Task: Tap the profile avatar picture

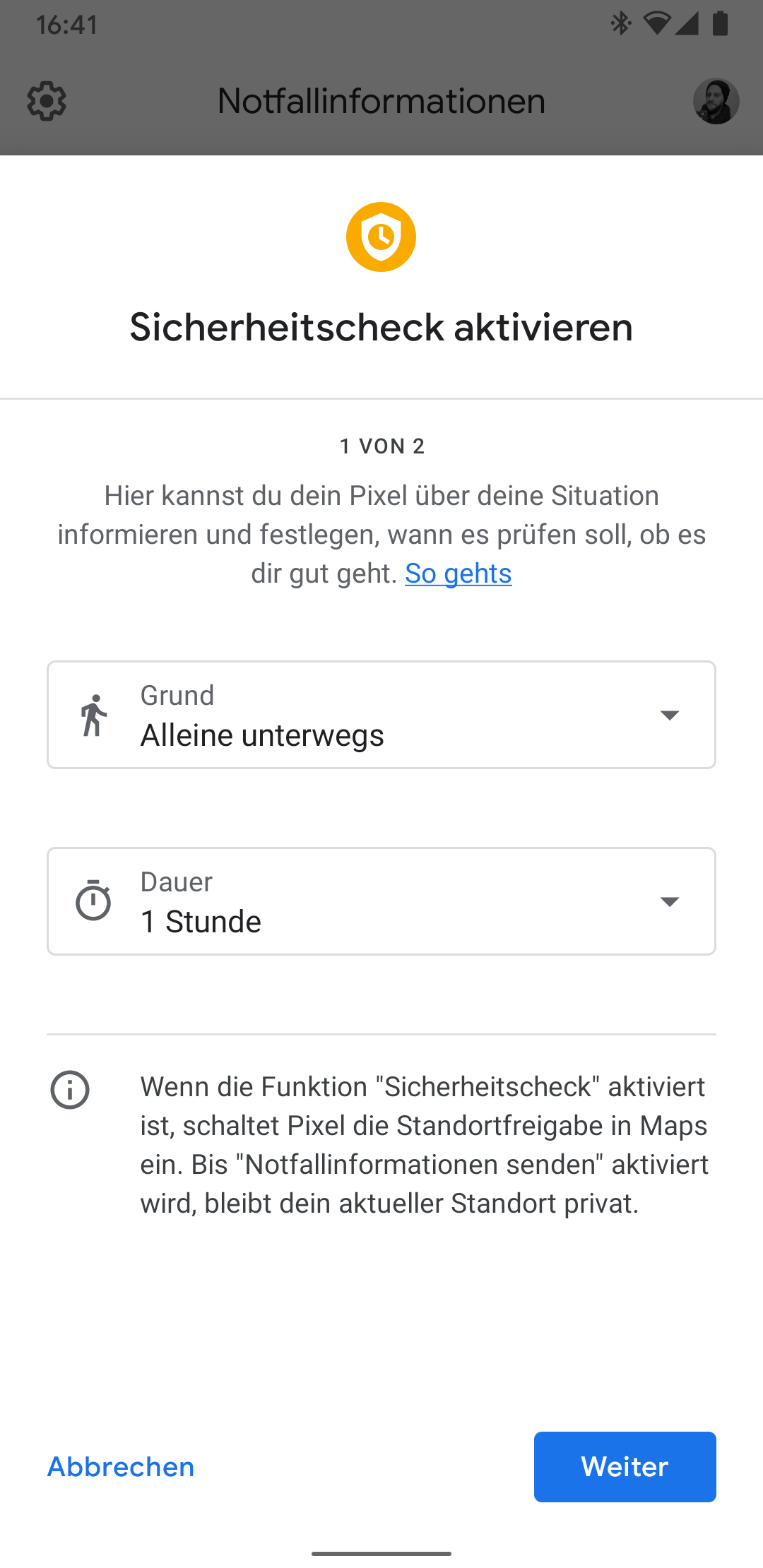Action: pos(716,101)
